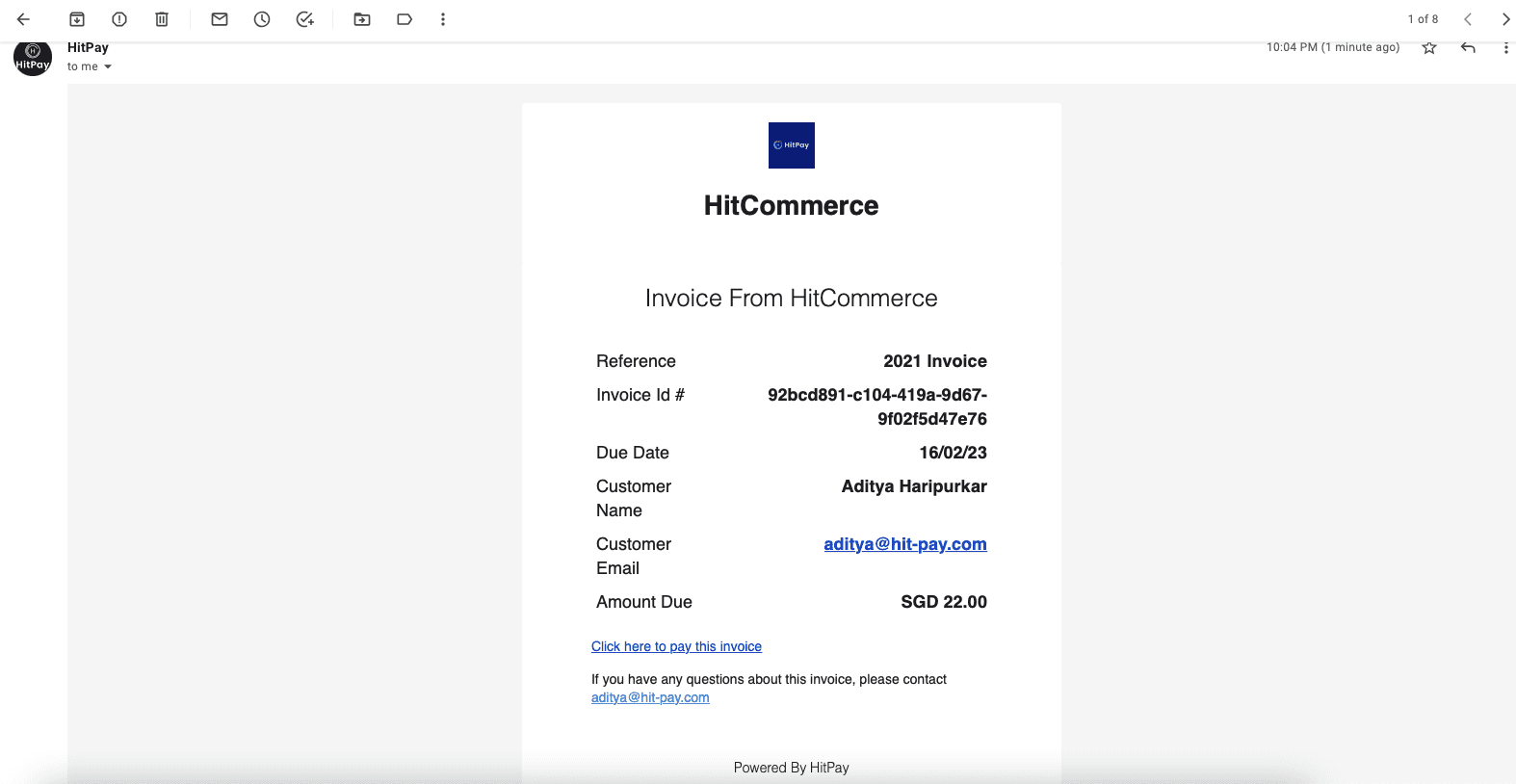This screenshot has height=784, width=1516.
Task: Reply to the HitPay email
Action: click(x=1468, y=47)
